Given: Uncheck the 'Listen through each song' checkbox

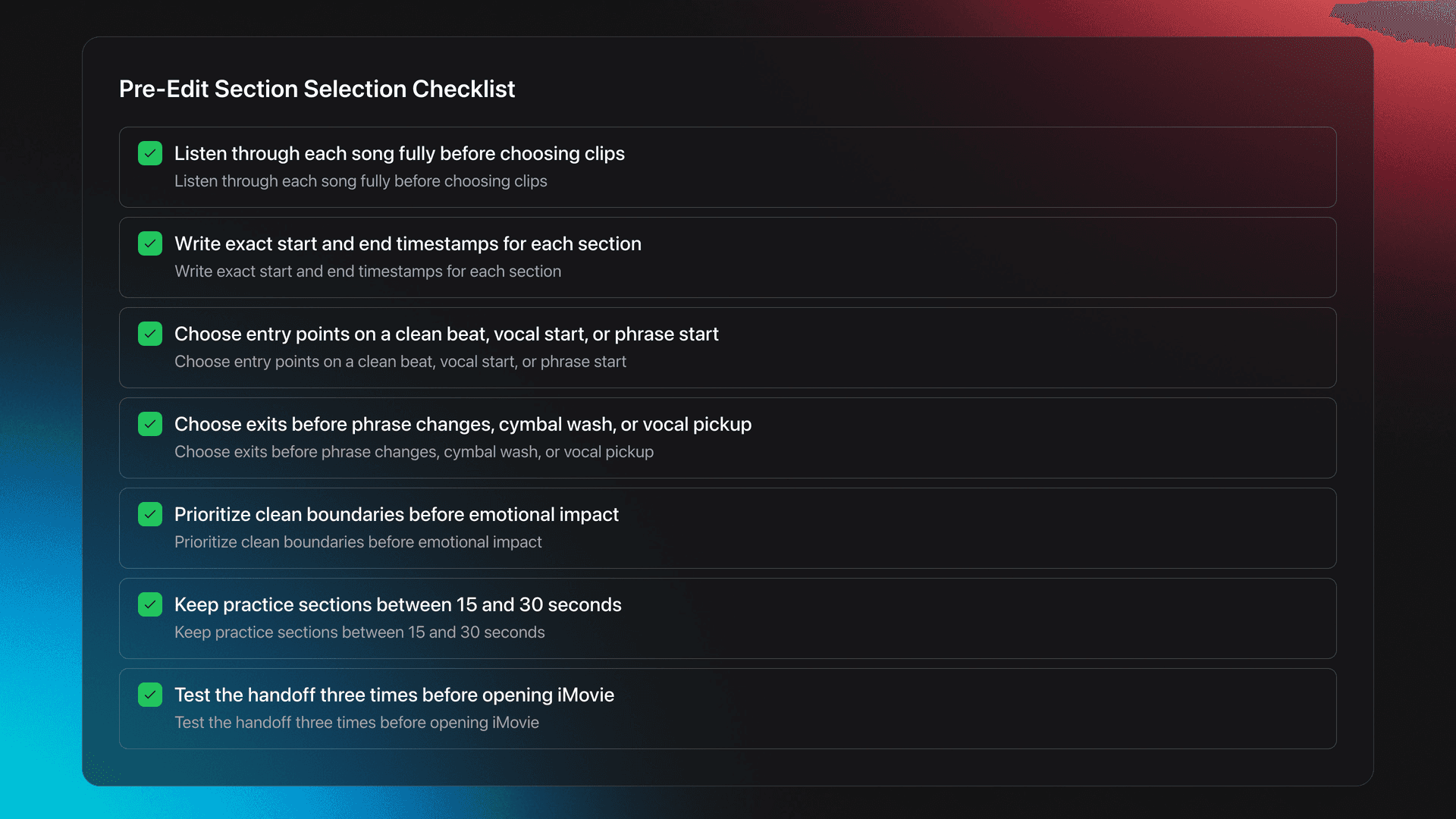Looking at the screenshot, I should click(150, 153).
